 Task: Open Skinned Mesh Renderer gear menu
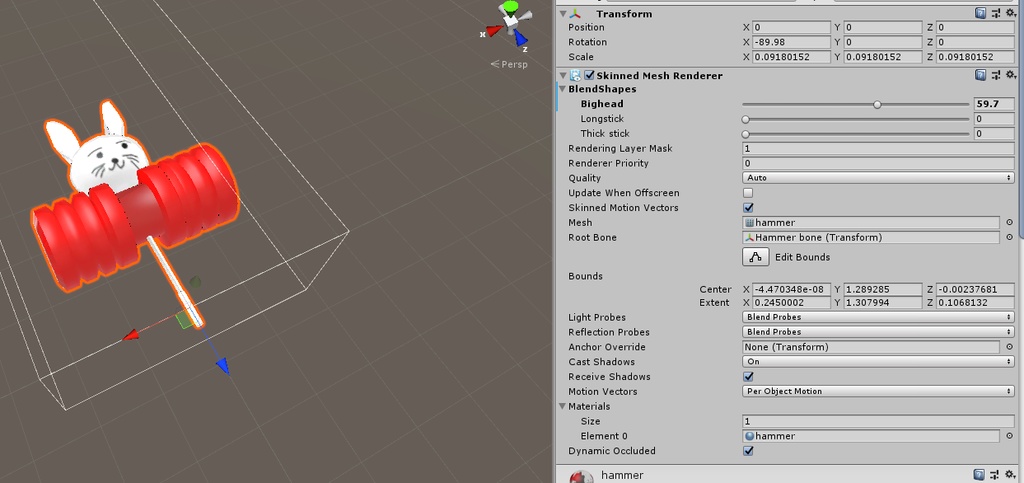[1010, 75]
